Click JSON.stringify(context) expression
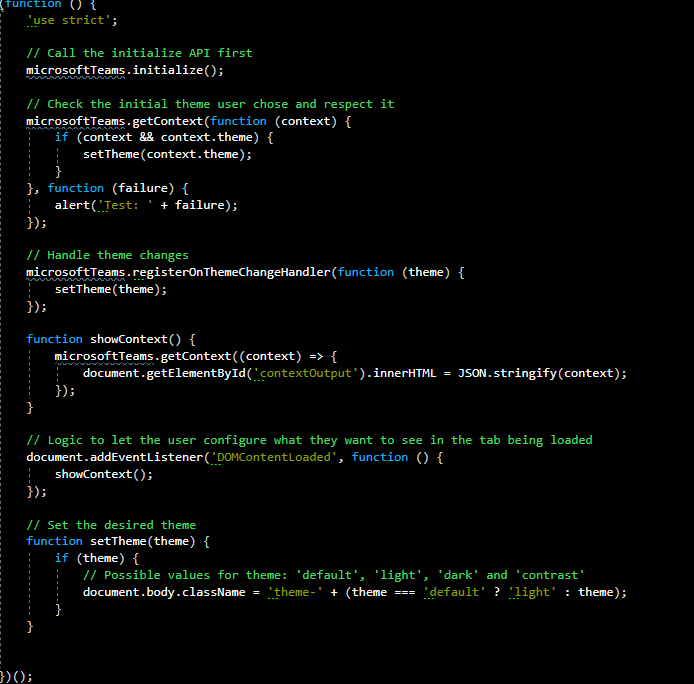Image resolution: width=694 pixels, height=684 pixels. pos(539,373)
